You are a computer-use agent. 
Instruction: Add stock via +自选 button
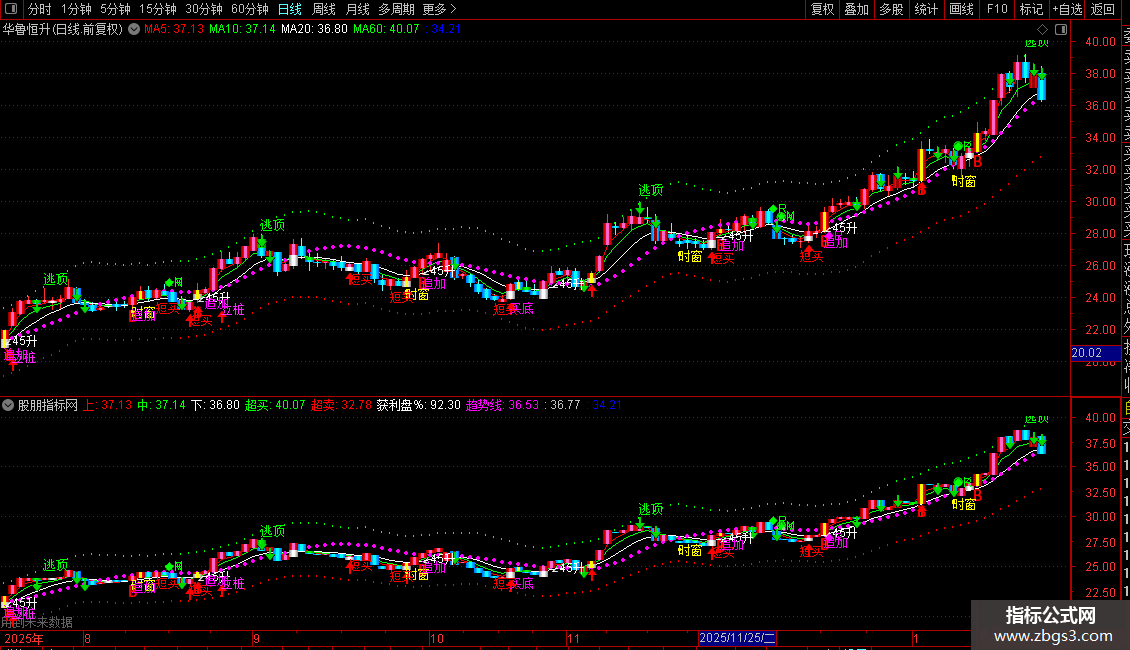coord(1067,9)
